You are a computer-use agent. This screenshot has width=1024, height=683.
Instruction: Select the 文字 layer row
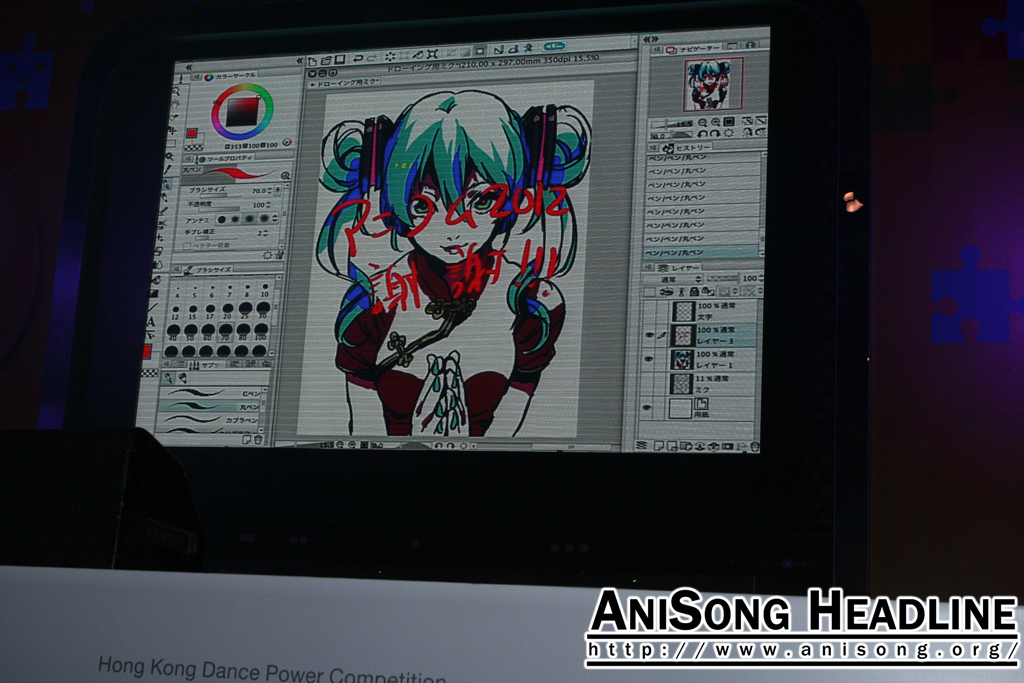point(701,310)
